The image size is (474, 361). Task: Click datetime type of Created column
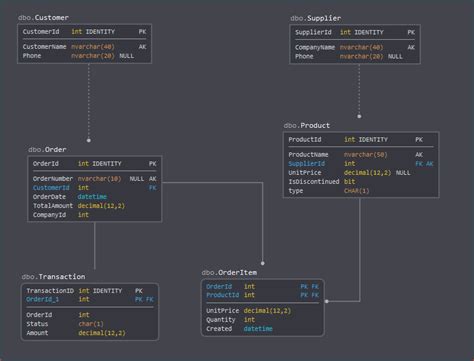click(x=258, y=329)
